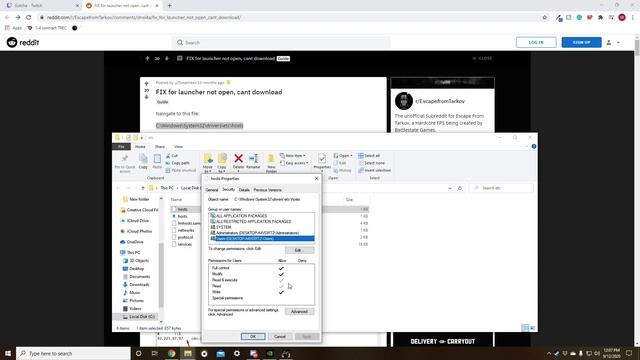Click the Refresh icon next to the Explorer address bar
This screenshot has height=360, width=640.
pos(460,188)
